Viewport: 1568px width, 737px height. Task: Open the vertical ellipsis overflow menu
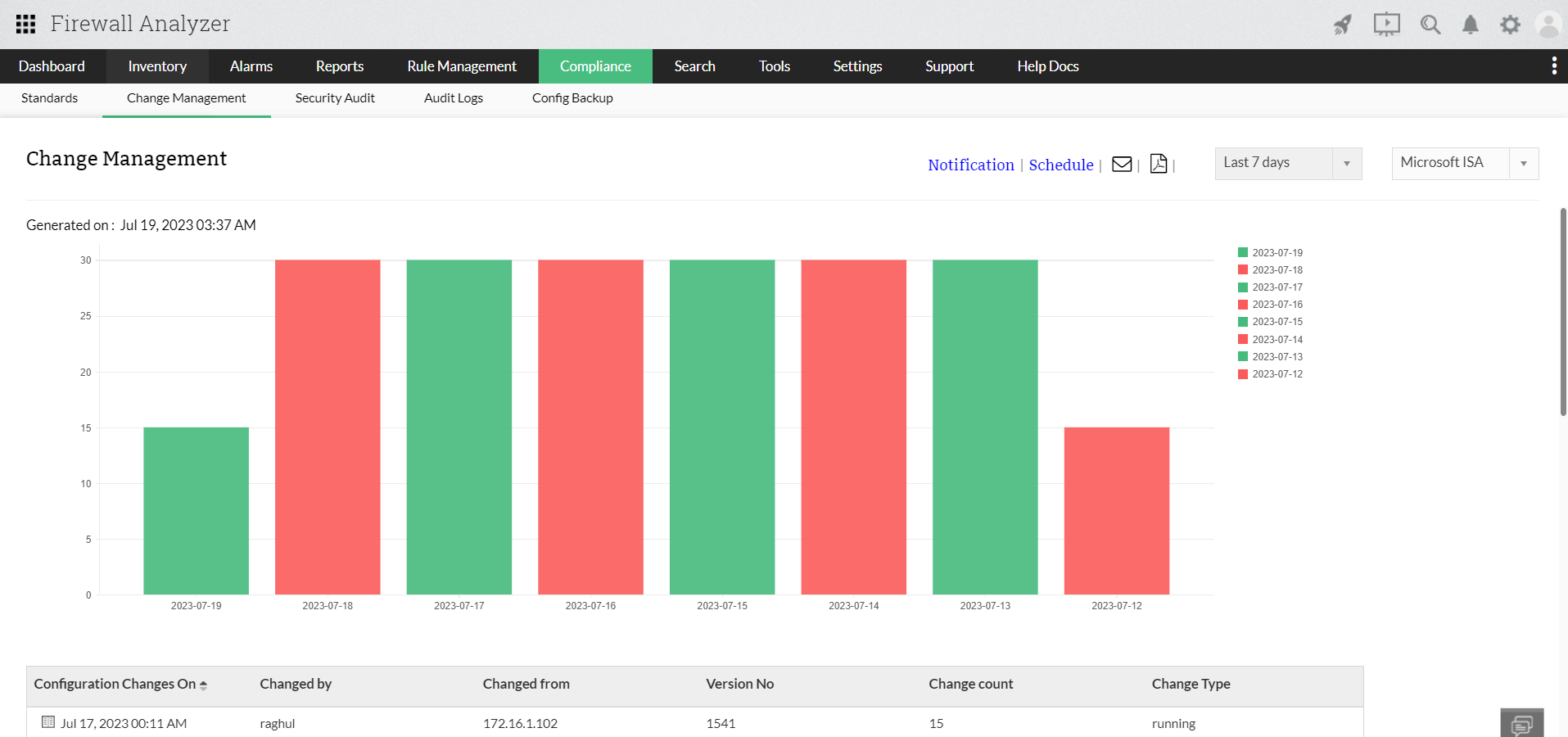(1554, 66)
